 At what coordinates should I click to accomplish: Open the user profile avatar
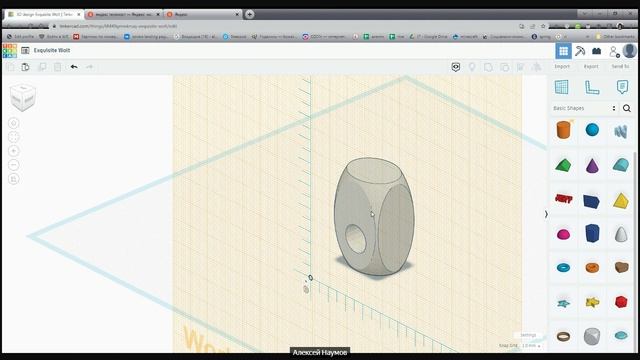pos(630,51)
